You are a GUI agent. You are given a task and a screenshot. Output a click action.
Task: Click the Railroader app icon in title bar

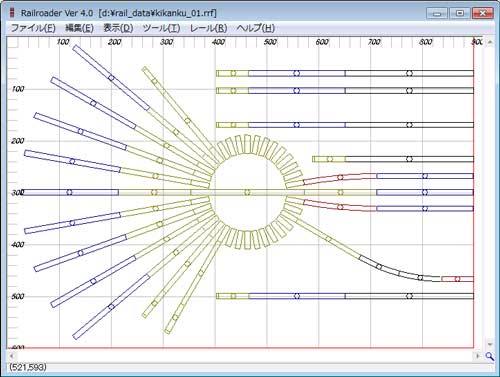click(12, 13)
